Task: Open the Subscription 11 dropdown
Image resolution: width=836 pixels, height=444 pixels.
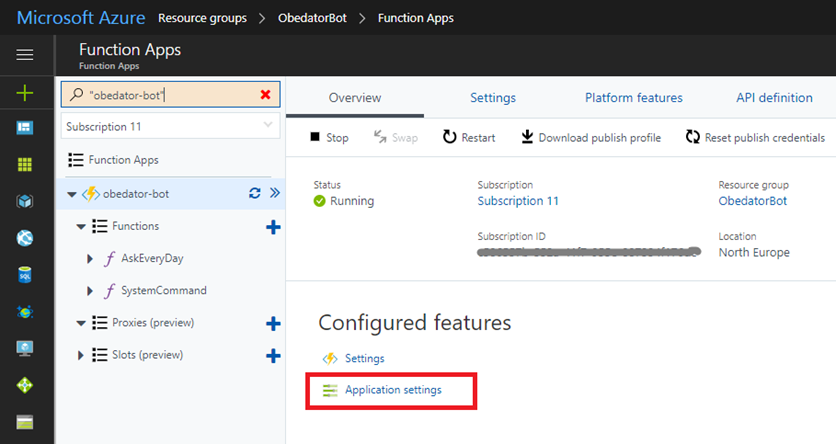Action: (x=170, y=127)
